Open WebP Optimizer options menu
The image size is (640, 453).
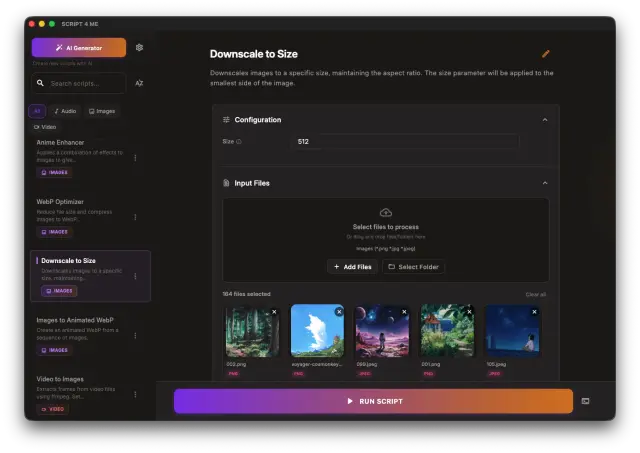135,217
